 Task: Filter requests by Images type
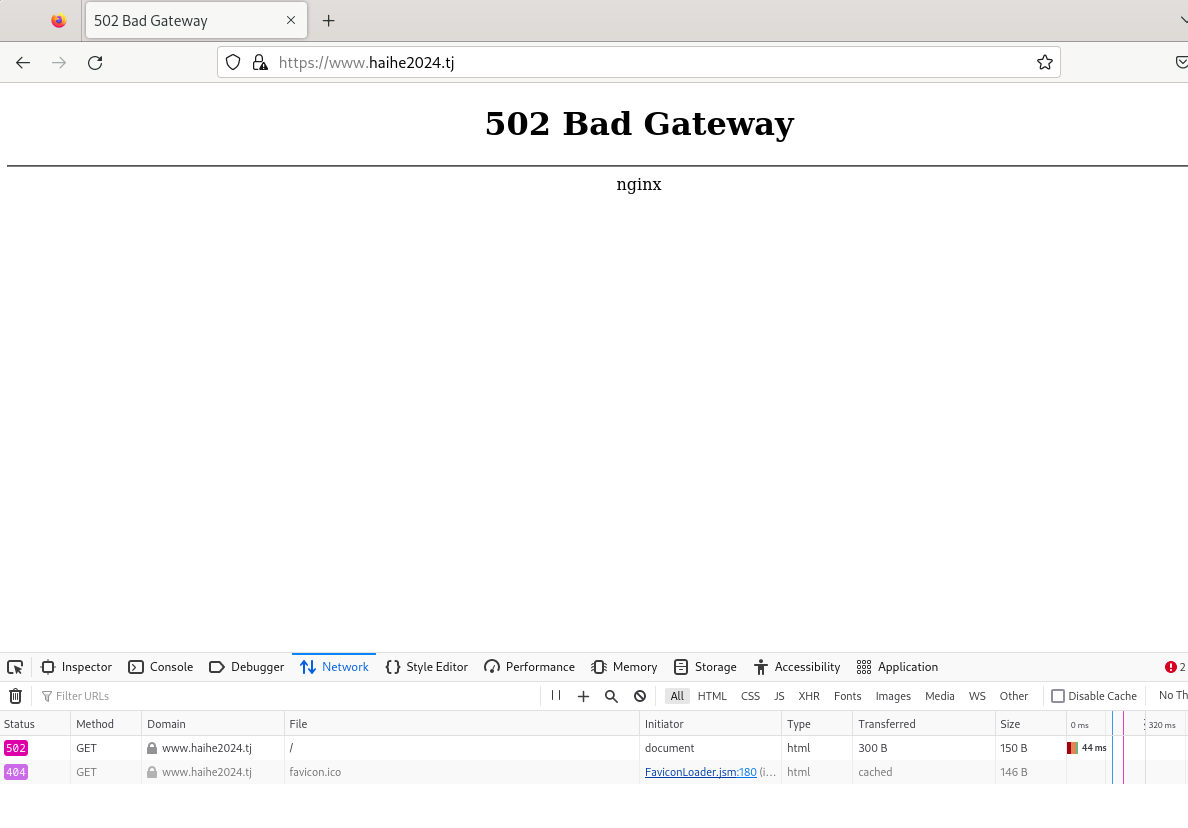[893, 696]
